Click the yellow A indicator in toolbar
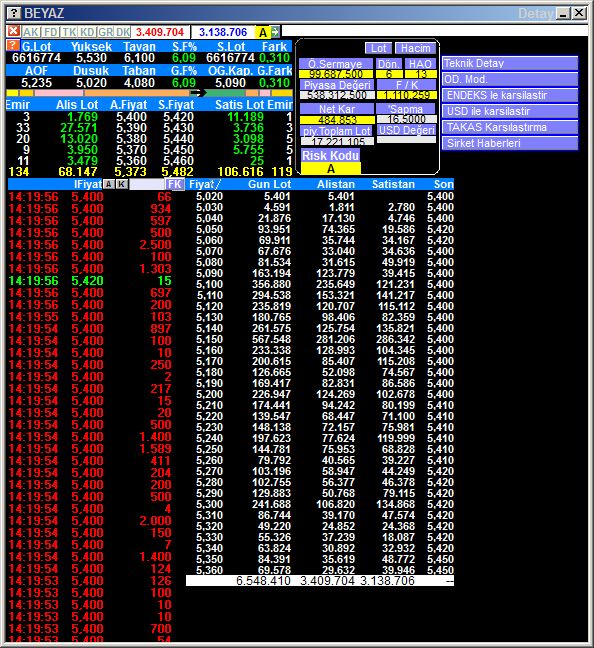Screen dimensions: 594x648 tap(263, 32)
